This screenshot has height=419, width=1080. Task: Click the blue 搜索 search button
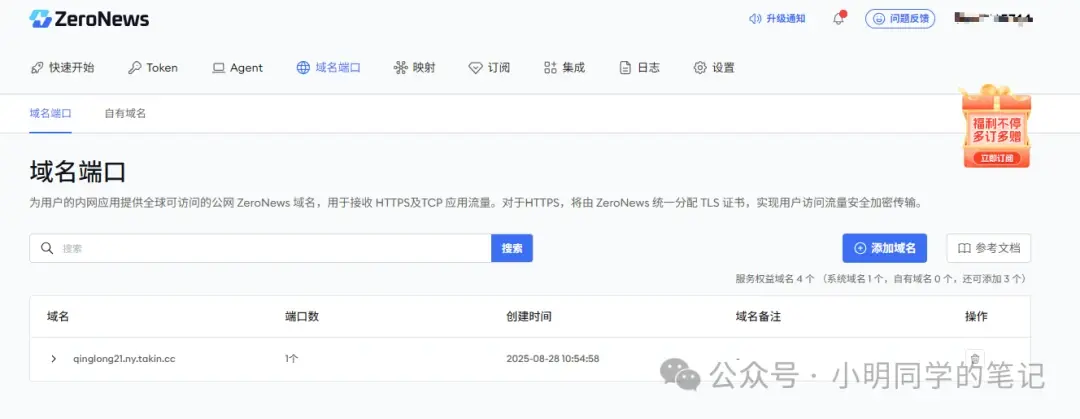point(512,248)
